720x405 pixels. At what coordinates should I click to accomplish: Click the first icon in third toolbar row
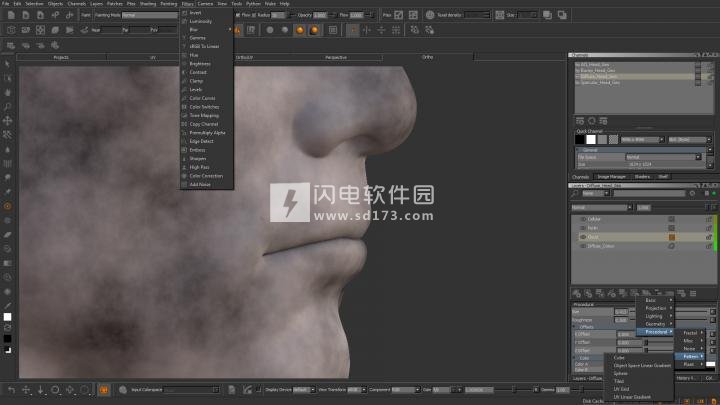pyautogui.click(x=11, y=45)
